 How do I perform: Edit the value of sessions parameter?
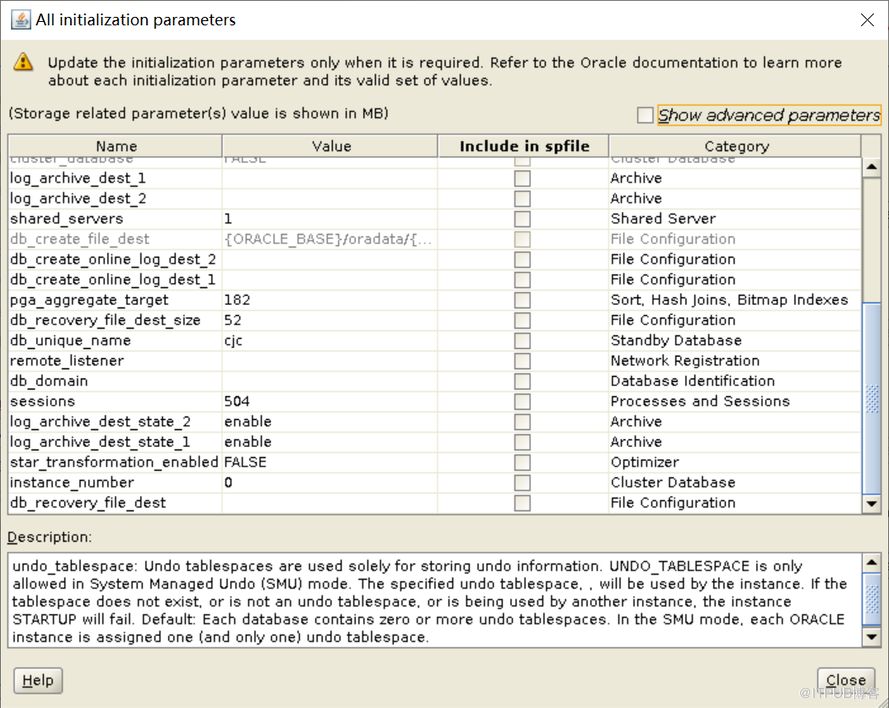point(328,402)
